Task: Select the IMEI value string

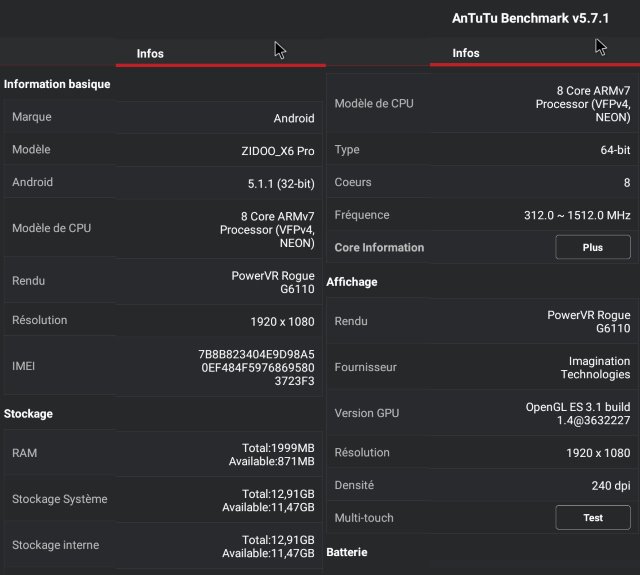Action: tap(256, 368)
